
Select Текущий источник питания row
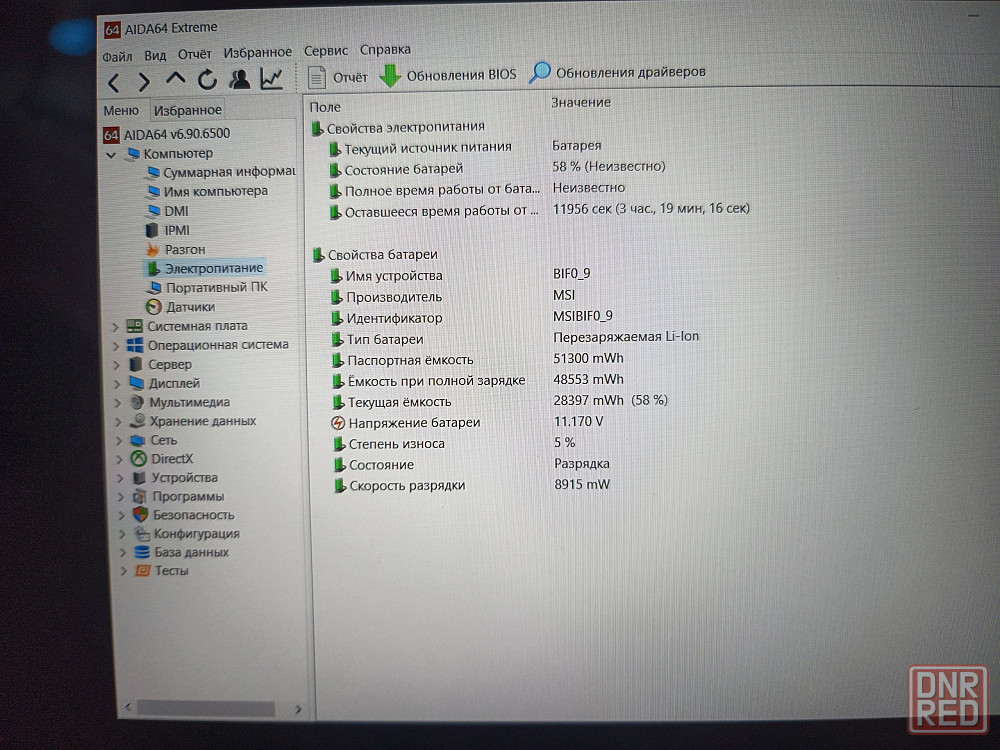tap(466, 147)
